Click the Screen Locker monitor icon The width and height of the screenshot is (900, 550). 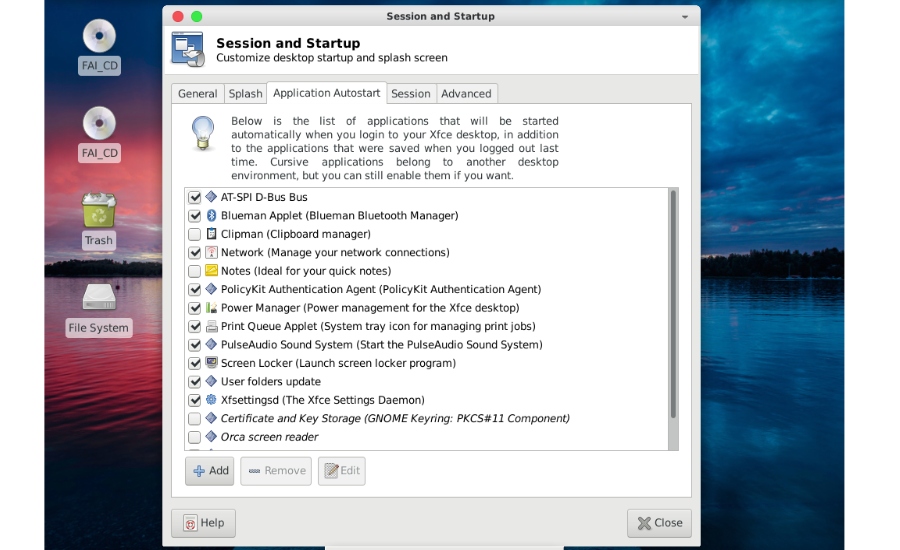pyautogui.click(x=211, y=363)
